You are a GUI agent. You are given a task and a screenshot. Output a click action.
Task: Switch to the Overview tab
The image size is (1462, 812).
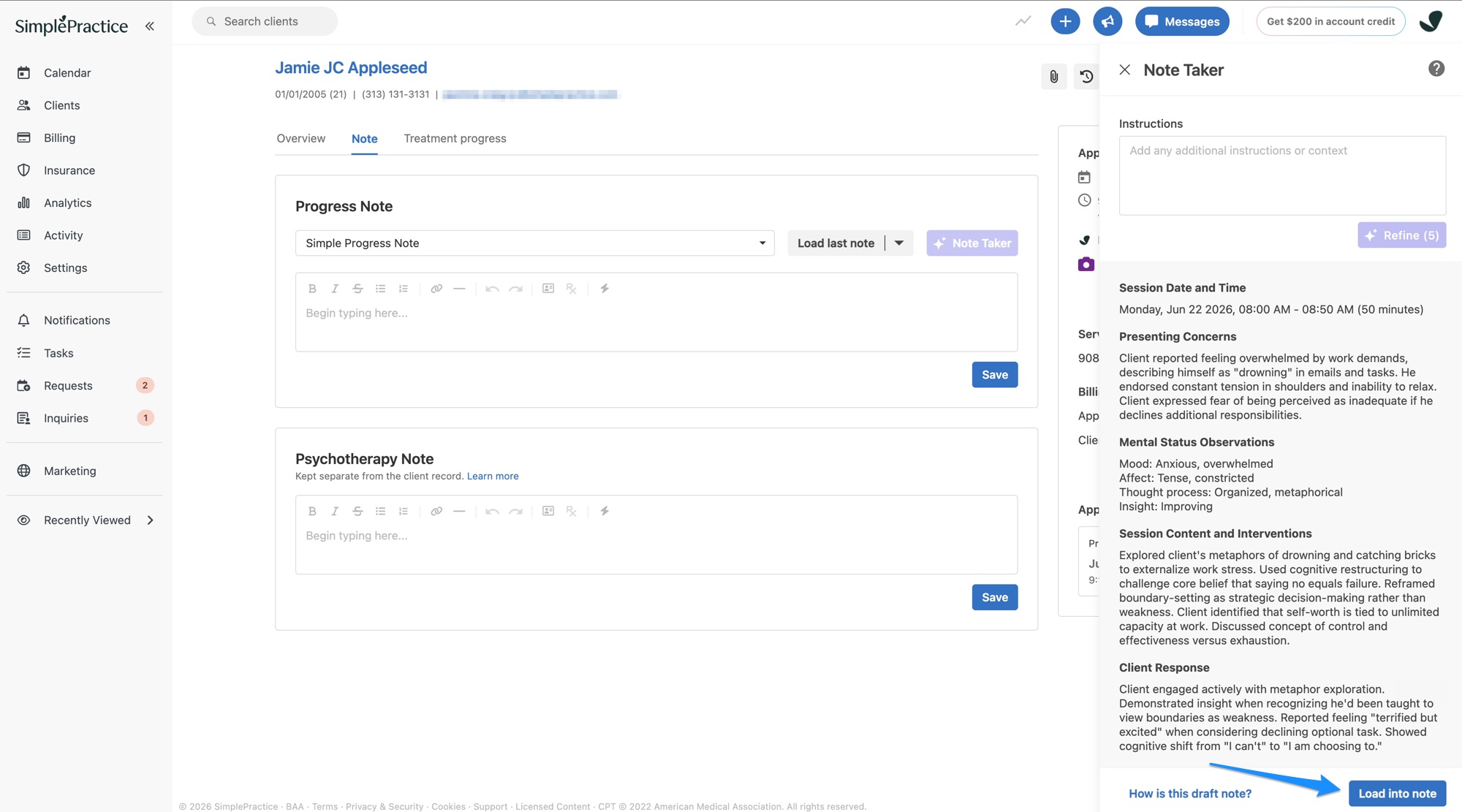tap(300, 138)
